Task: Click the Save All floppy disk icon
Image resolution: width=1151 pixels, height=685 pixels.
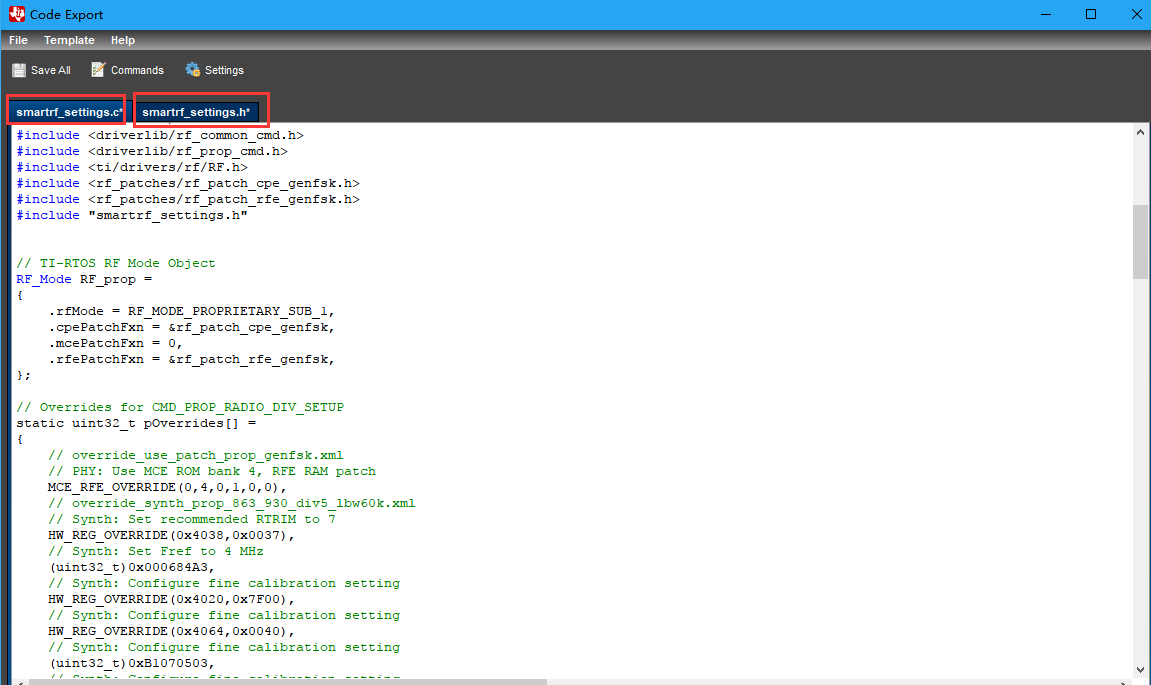Action: 19,70
